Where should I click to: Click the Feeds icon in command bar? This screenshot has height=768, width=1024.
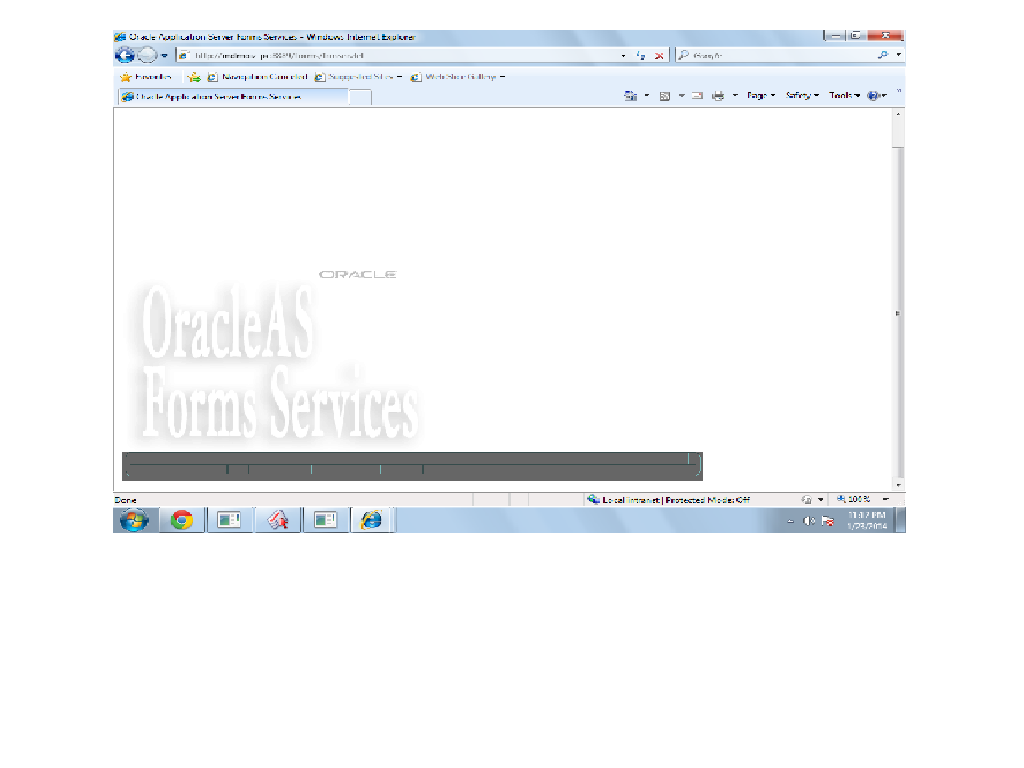665,96
